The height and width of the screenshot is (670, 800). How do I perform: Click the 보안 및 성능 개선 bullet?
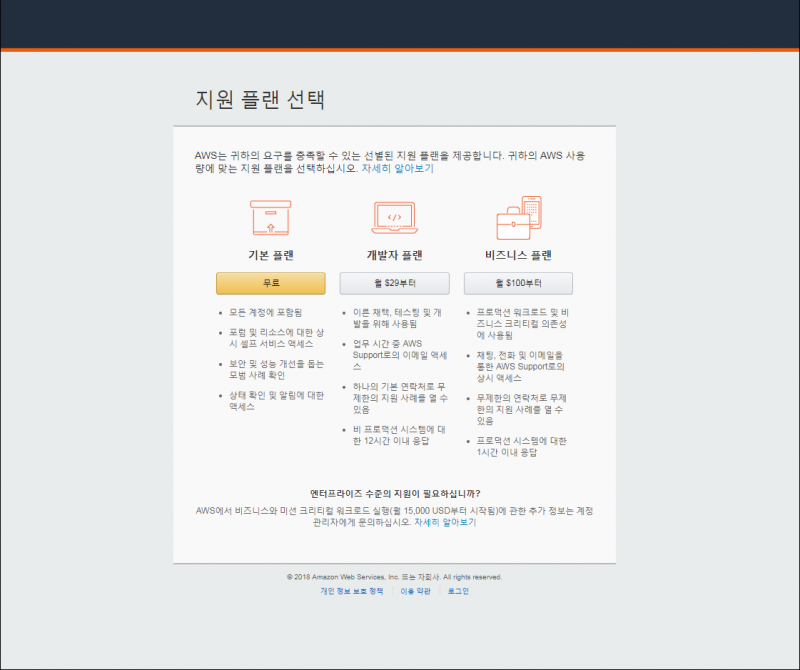click(x=277, y=369)
